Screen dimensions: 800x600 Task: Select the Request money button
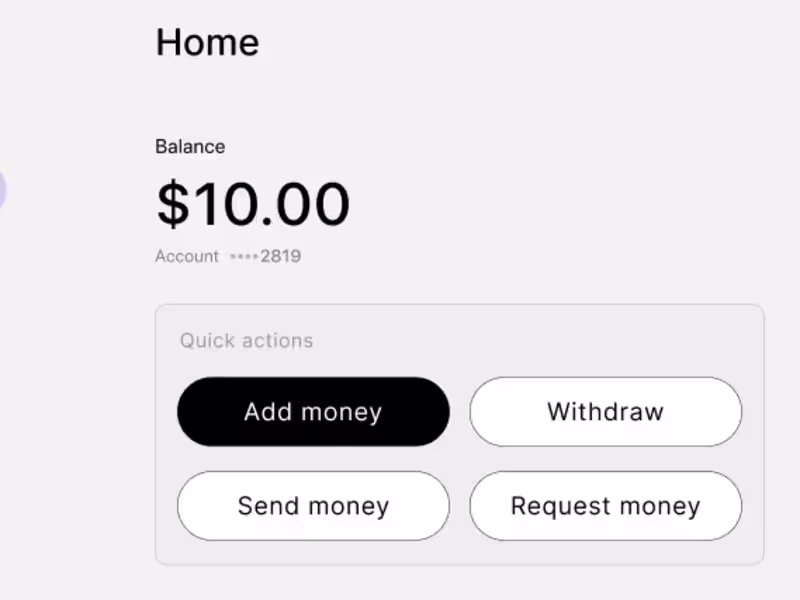[605, 505]
